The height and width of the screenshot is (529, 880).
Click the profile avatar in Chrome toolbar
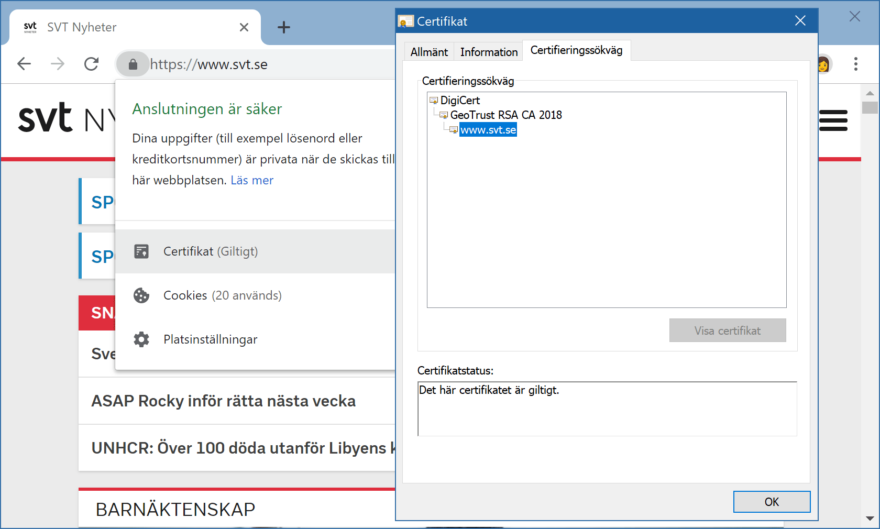click(x=824, y=64)
